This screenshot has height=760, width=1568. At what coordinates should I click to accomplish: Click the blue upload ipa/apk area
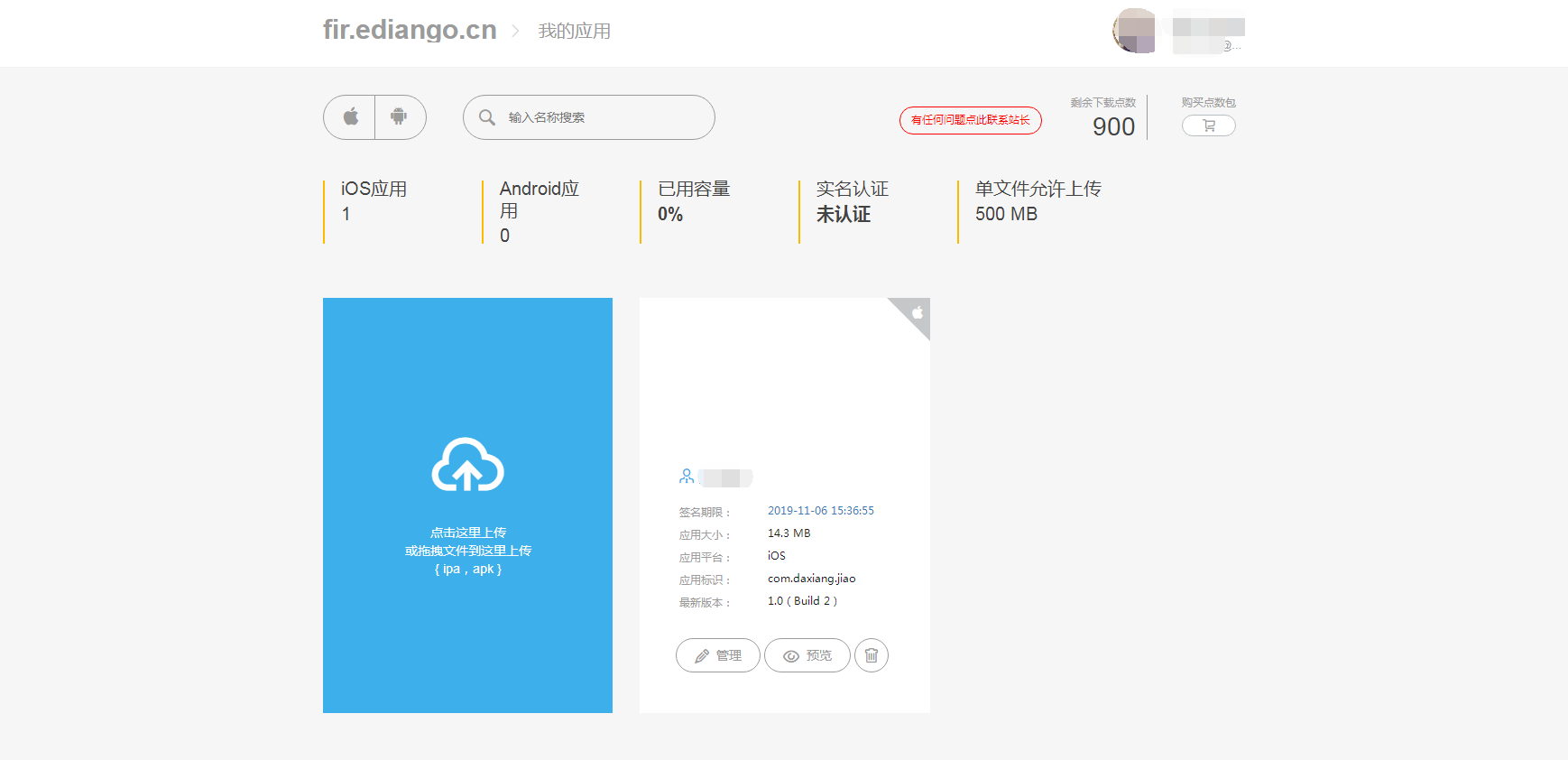[467, 505]
